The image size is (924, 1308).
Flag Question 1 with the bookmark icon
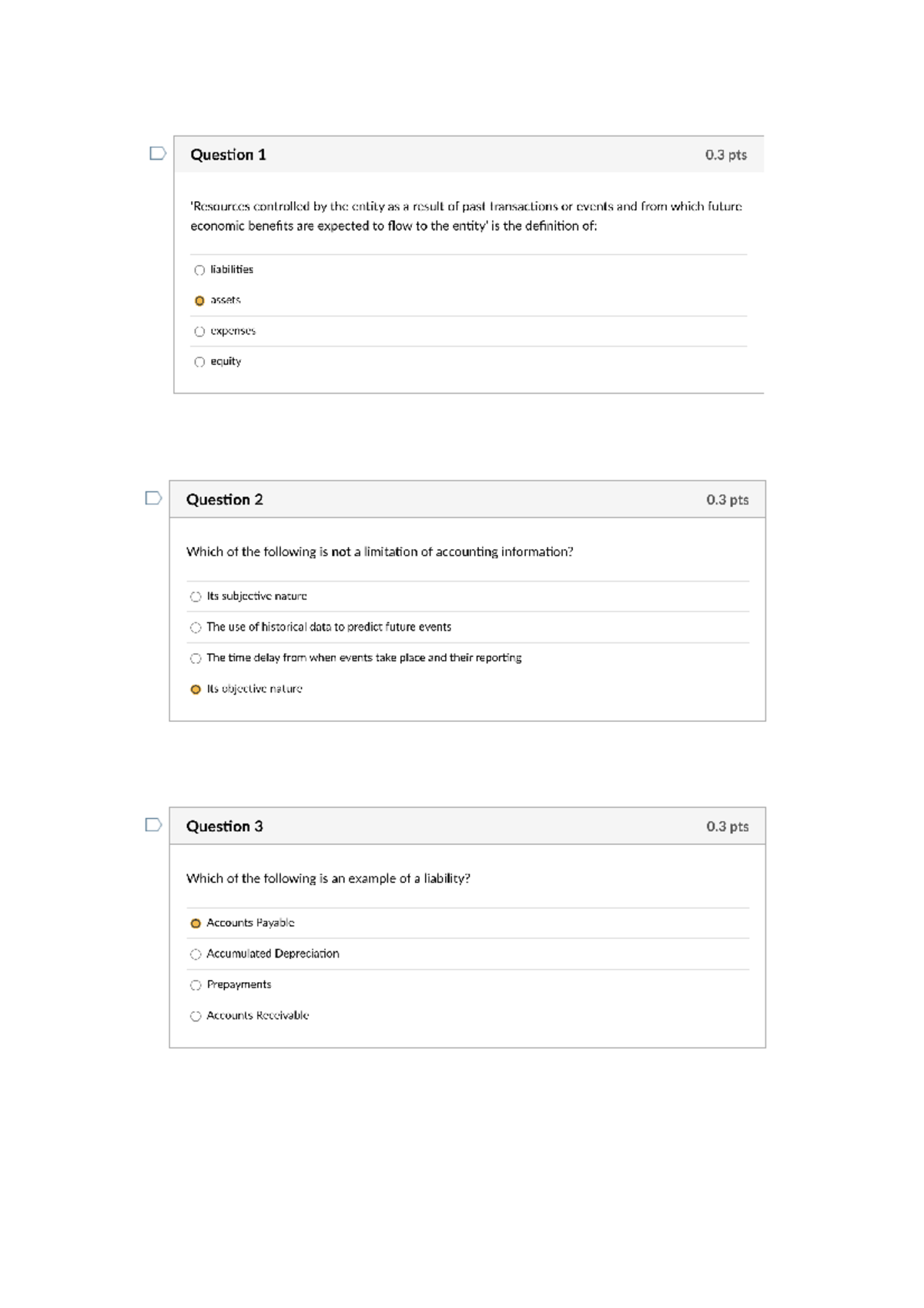[x=158, y=153]
